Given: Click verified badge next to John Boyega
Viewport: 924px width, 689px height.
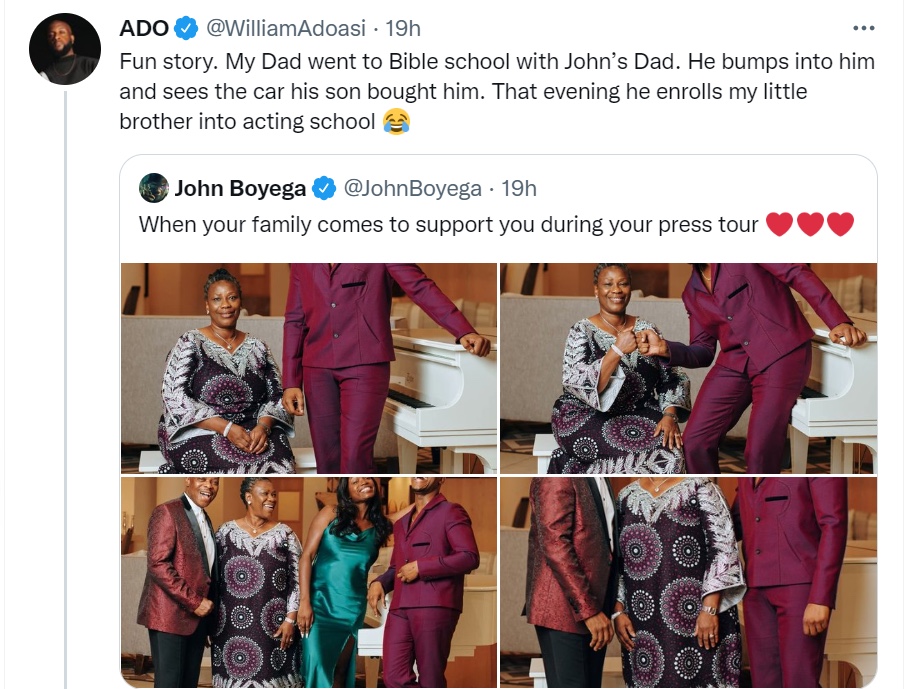Looking at the screenshot, I should pos(324,188).
